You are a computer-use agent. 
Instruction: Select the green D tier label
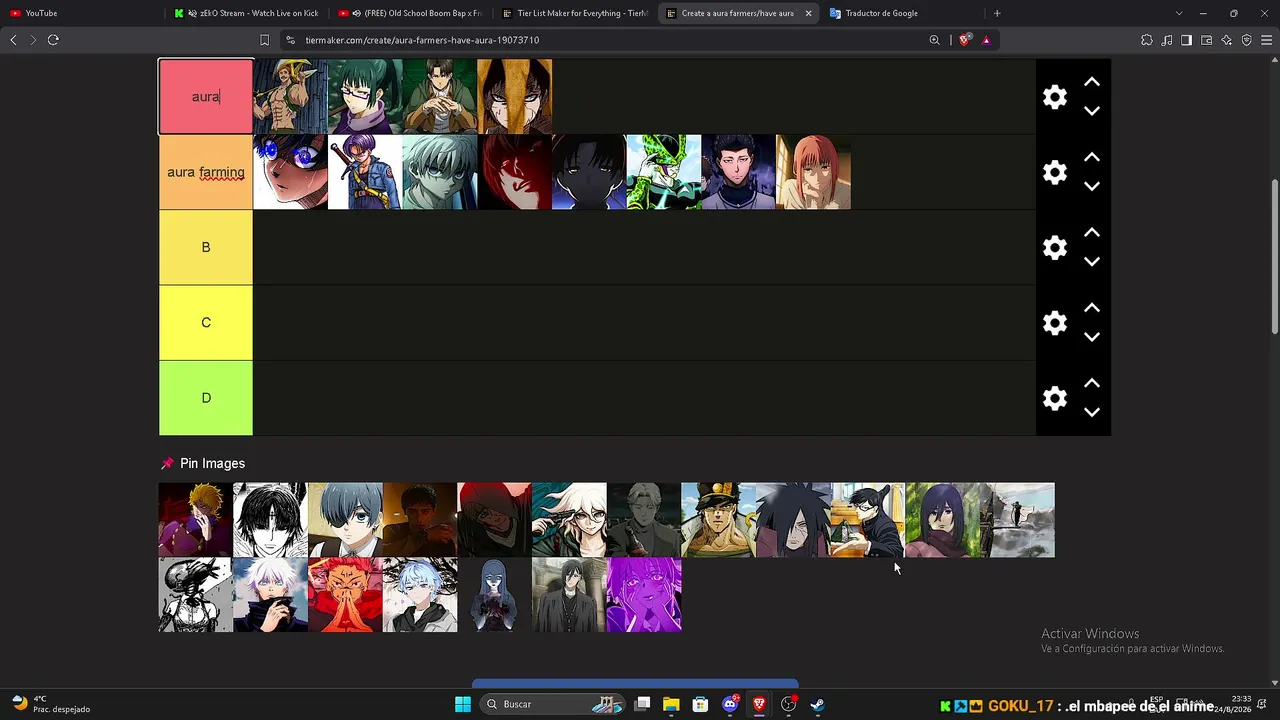[206, 398]
